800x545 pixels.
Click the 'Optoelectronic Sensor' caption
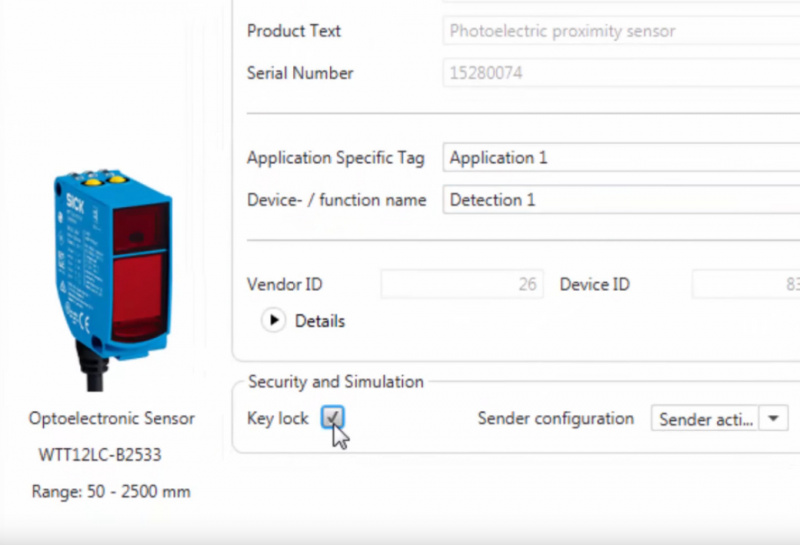tap(111, 418)
